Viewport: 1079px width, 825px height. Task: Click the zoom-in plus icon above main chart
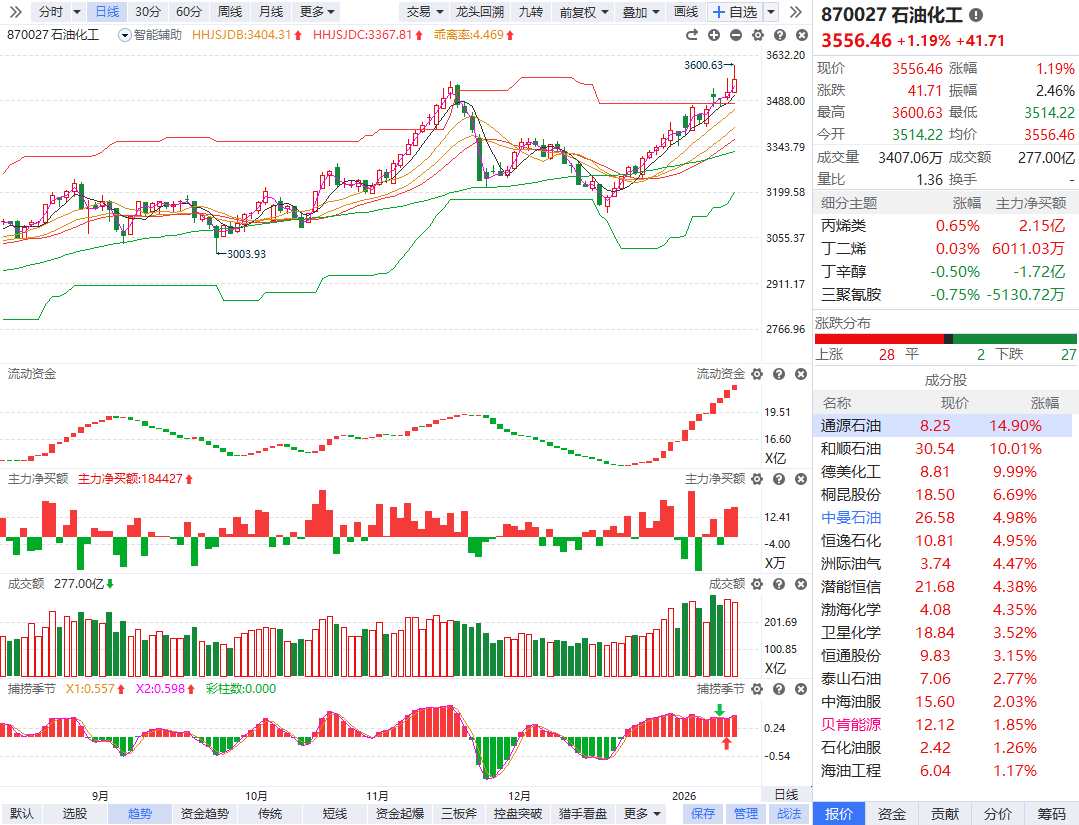[714, 35]
